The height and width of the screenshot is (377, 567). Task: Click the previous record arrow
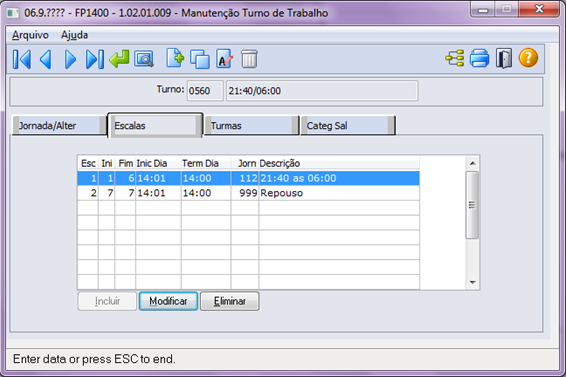[46, 59]
